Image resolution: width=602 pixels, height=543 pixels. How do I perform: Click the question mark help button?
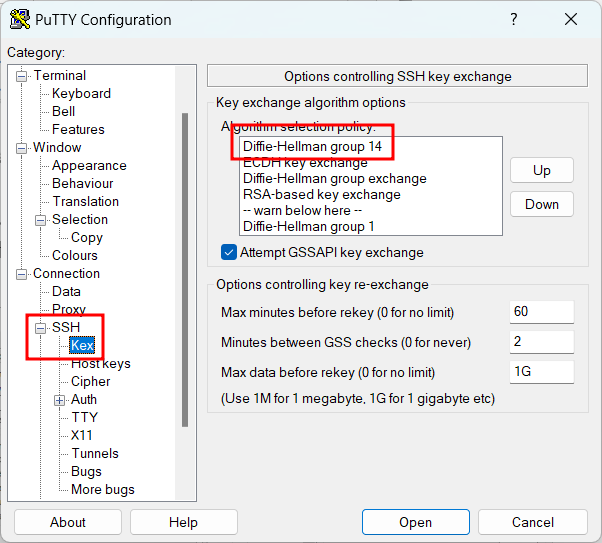[x=514, y=19]
